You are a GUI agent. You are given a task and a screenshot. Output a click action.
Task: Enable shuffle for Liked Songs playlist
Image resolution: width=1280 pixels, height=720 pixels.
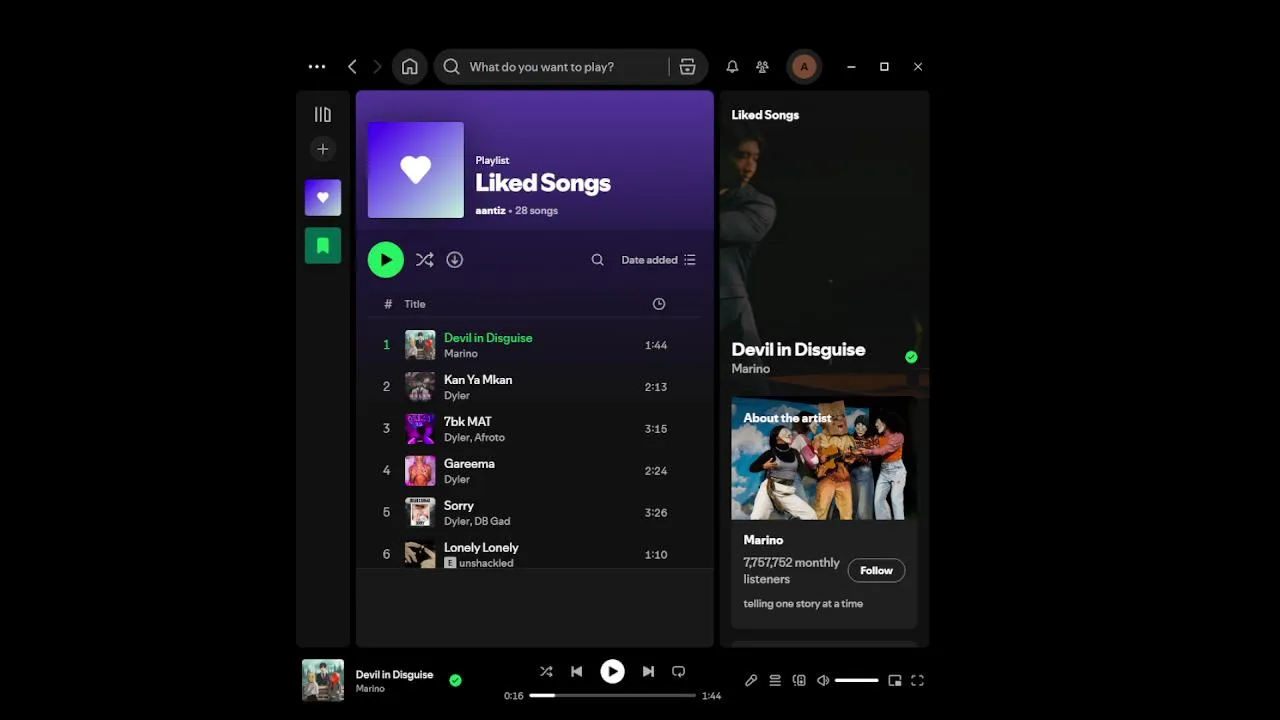[x=425, y=260]
